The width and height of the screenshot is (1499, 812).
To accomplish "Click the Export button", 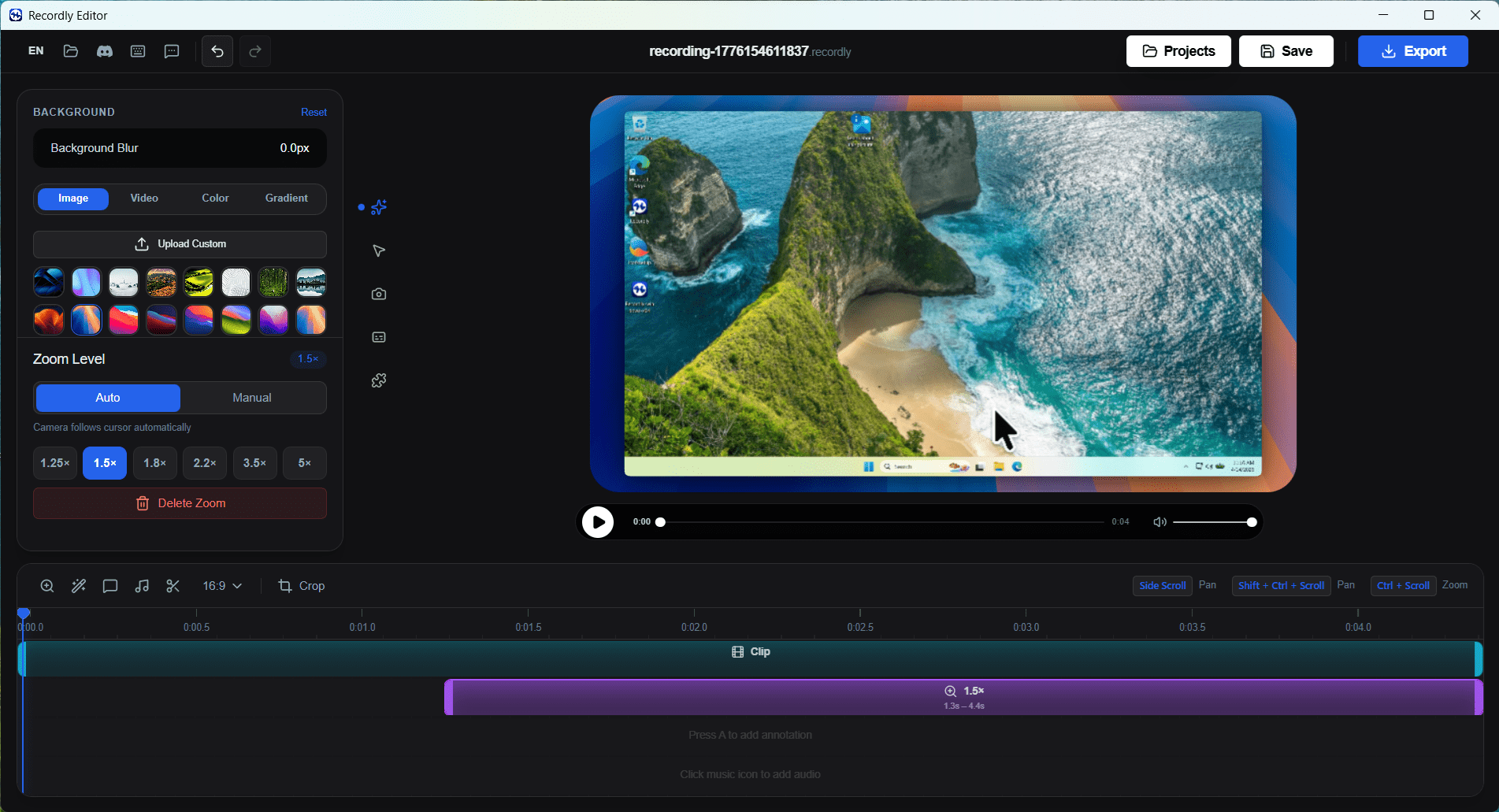I will [x=1412, y=51].
